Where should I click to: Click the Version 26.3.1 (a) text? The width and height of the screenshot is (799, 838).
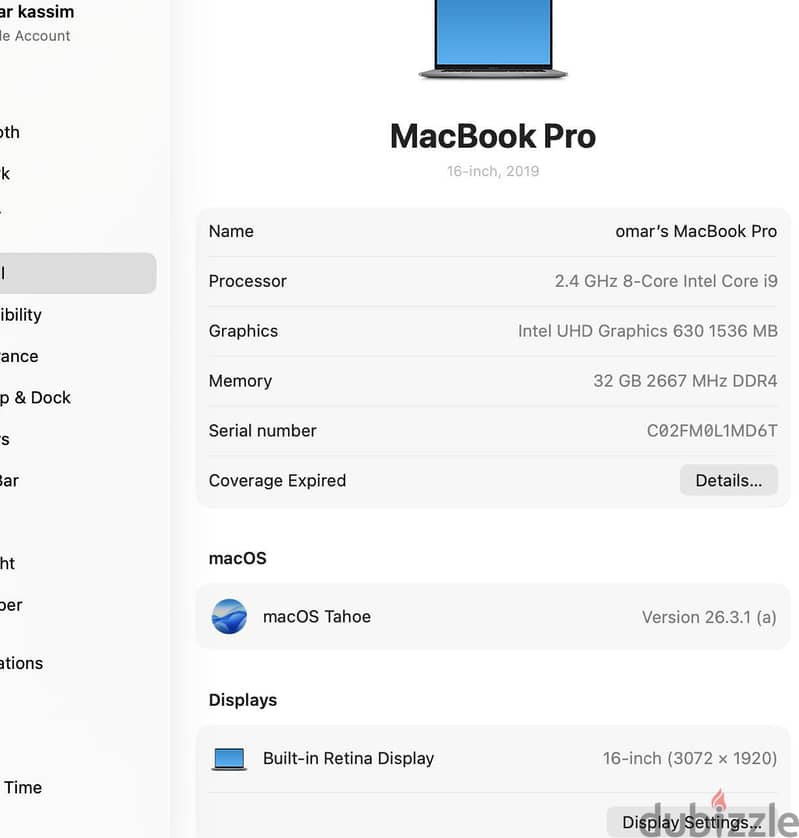[x=709, y=617]
